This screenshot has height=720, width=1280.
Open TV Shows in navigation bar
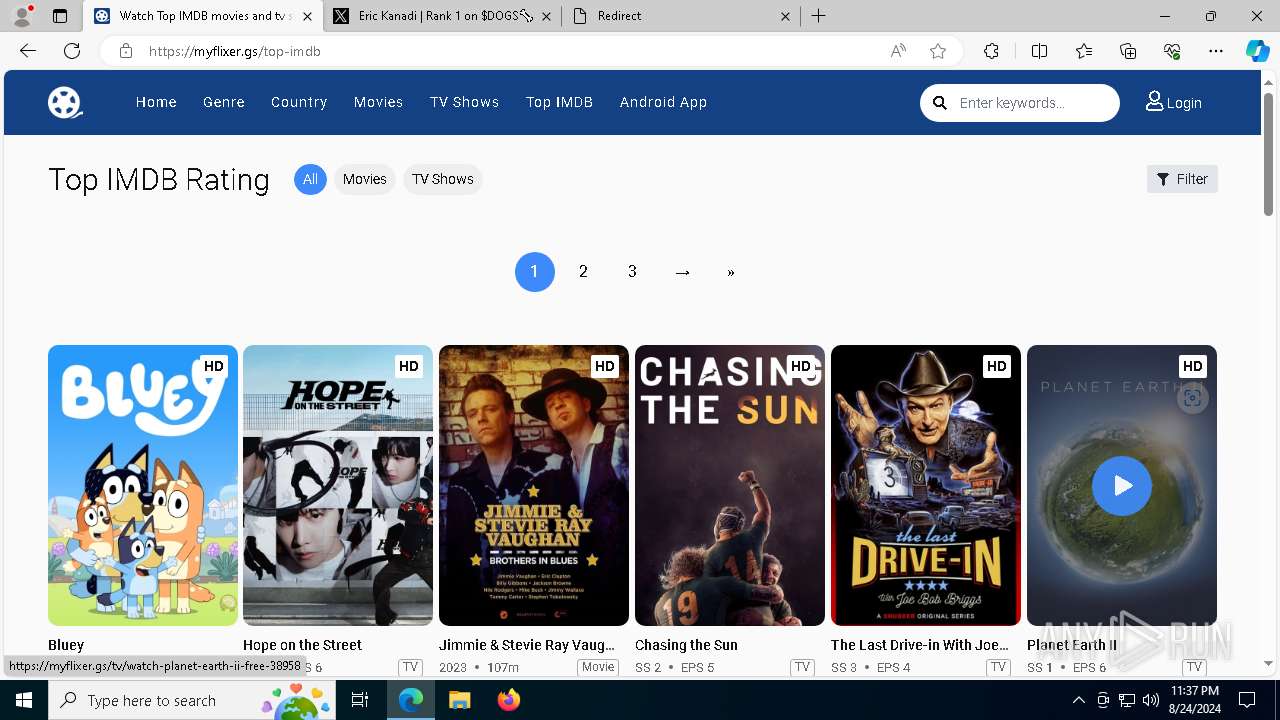pos(464,102)
